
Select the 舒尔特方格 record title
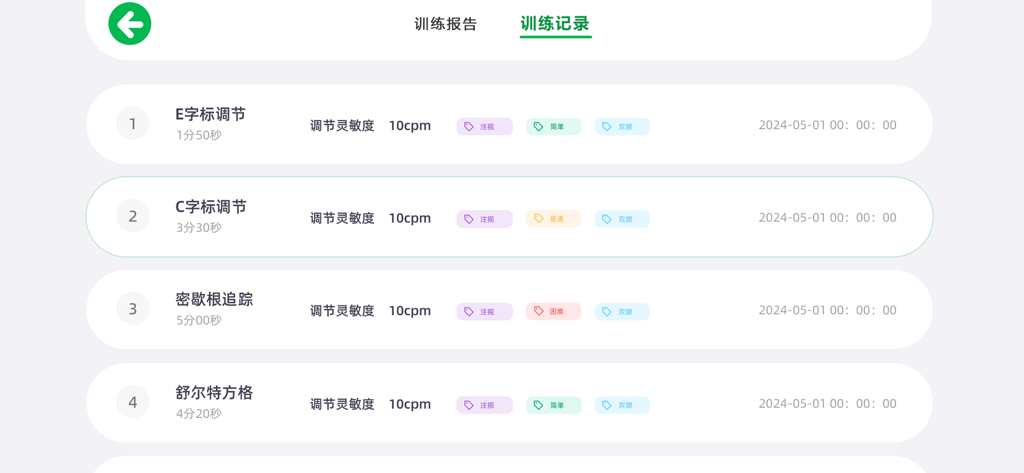coord(214,393)
